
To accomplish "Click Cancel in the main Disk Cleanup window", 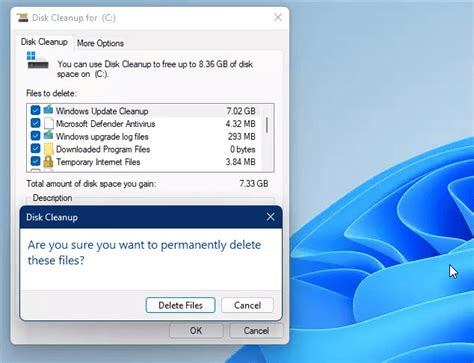I will coord(256,331).
